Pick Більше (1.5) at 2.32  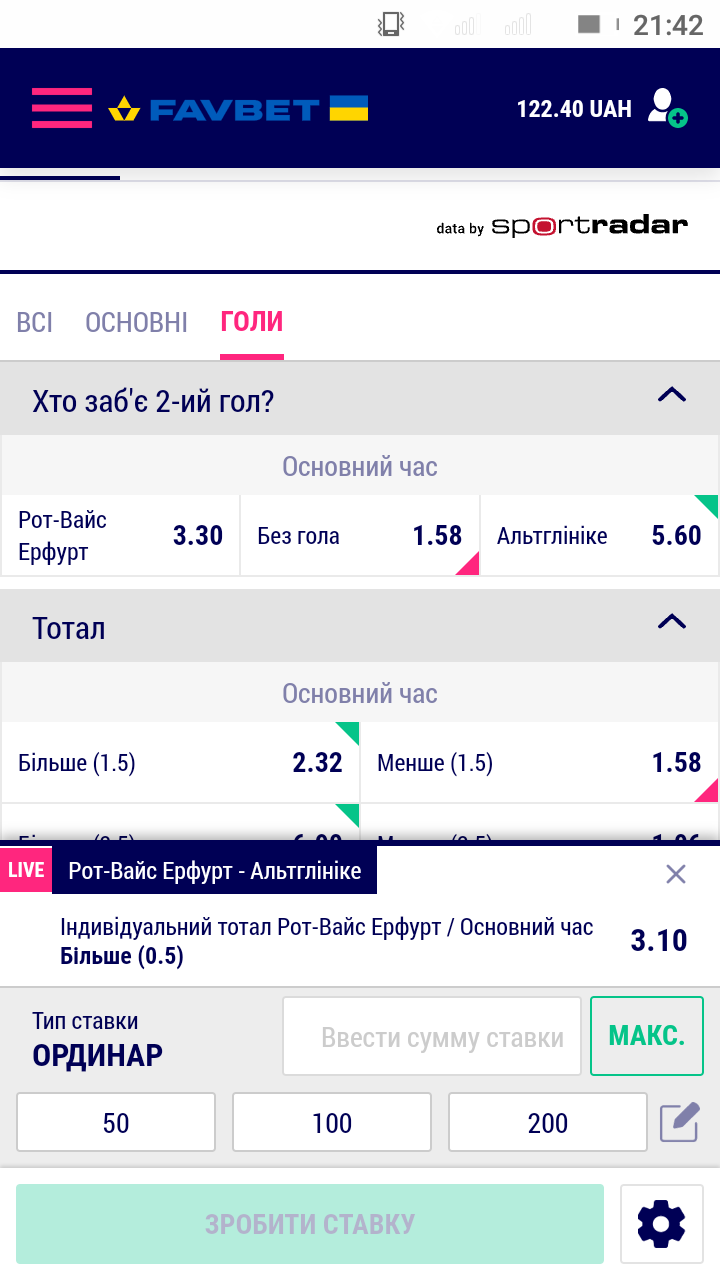[180, 763]
